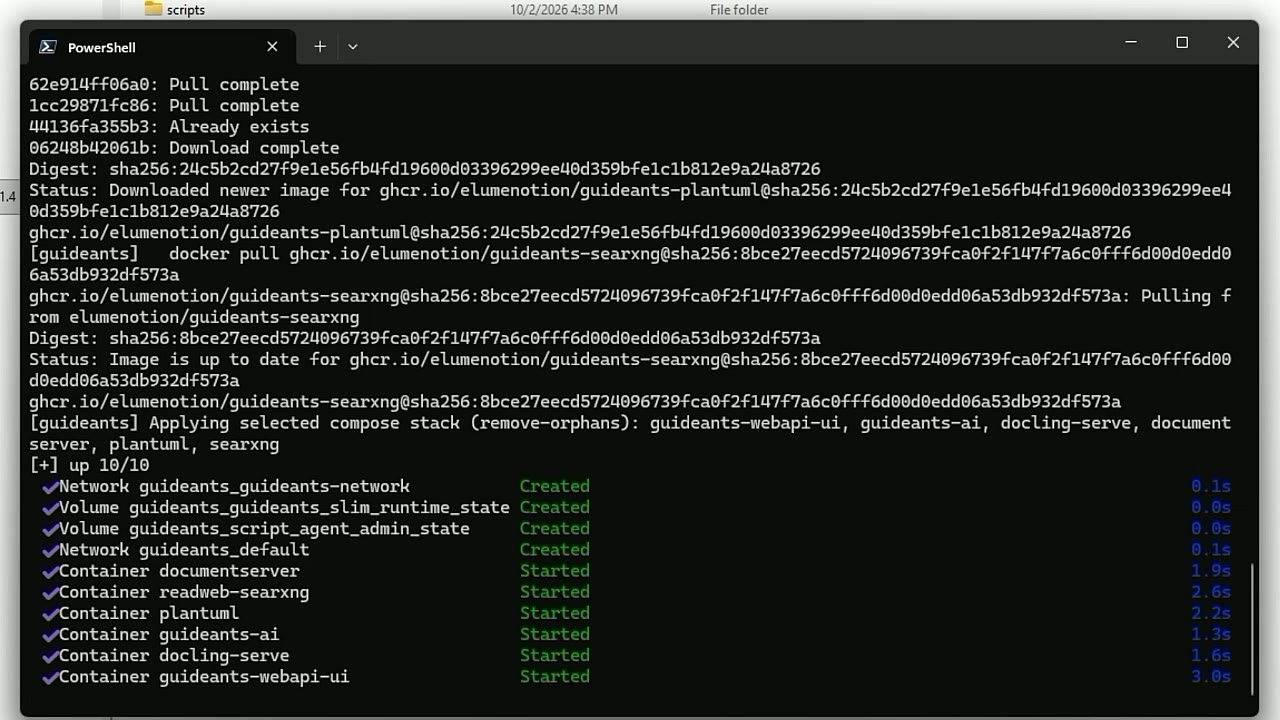Screen dimensions: 1280x720
Task: Click the PowerShell icon in the tab
Action: click(47, 47)
